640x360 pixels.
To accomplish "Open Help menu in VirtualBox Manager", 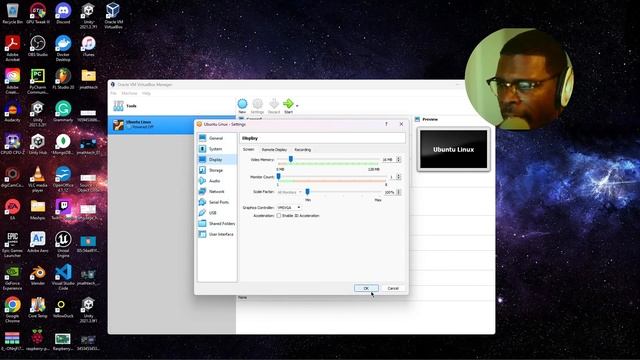I will click(x=146, y=93).
